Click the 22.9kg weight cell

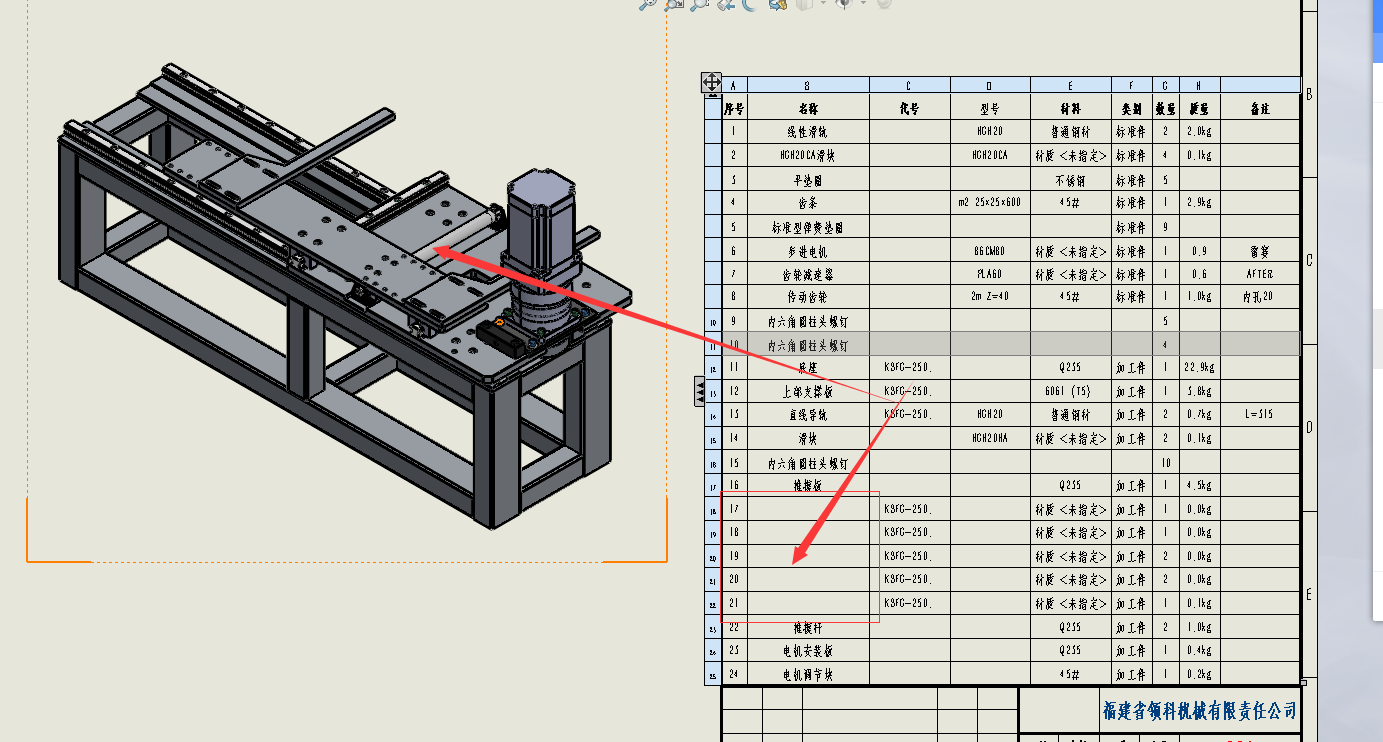(x=1200, y=369)
